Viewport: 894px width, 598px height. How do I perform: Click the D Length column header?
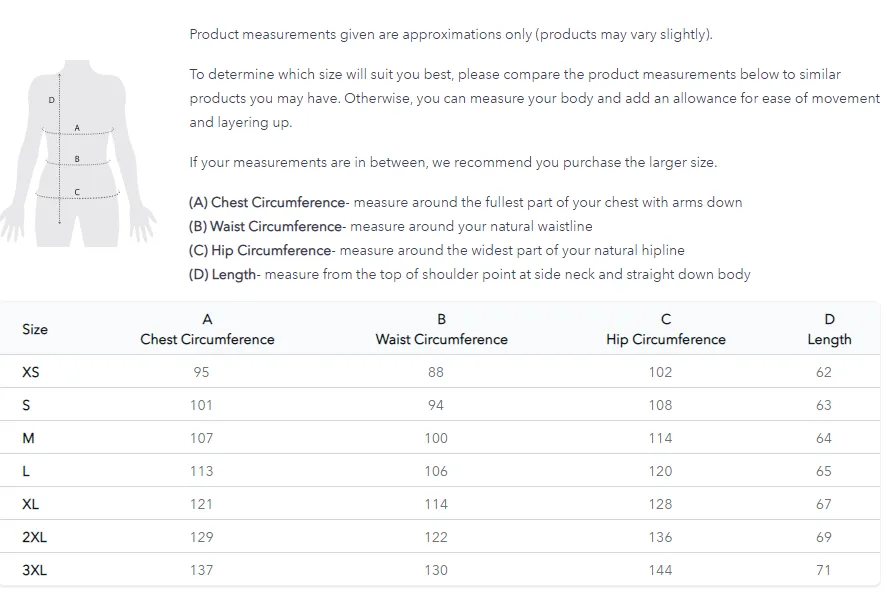pos(830,329)
